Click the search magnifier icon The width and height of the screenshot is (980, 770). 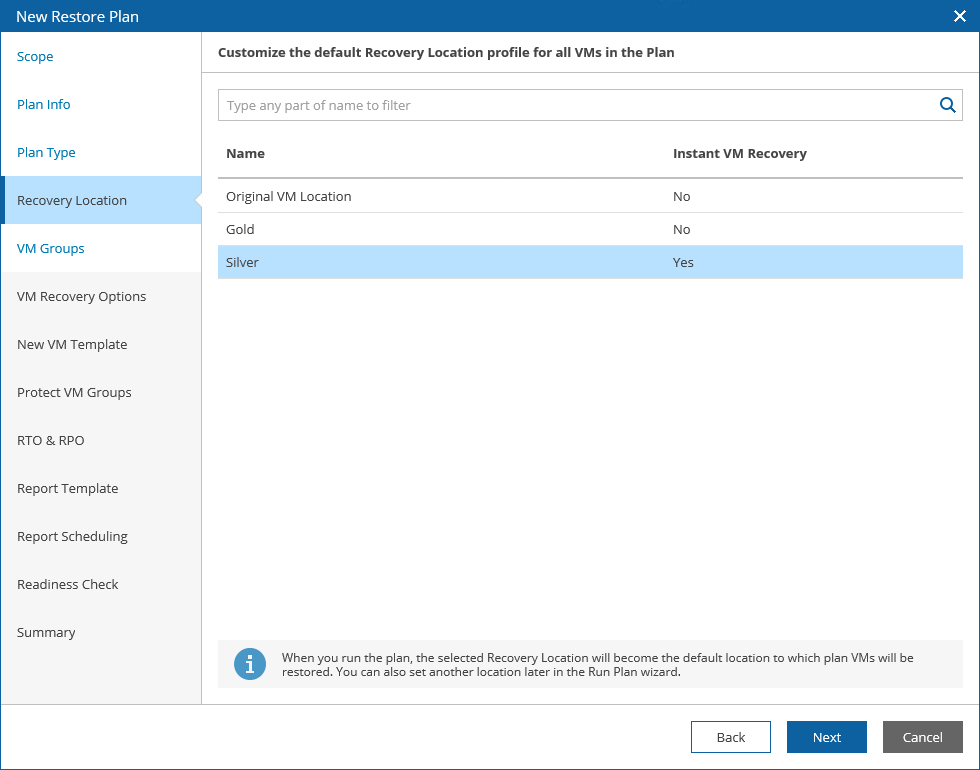coord(947,105)
